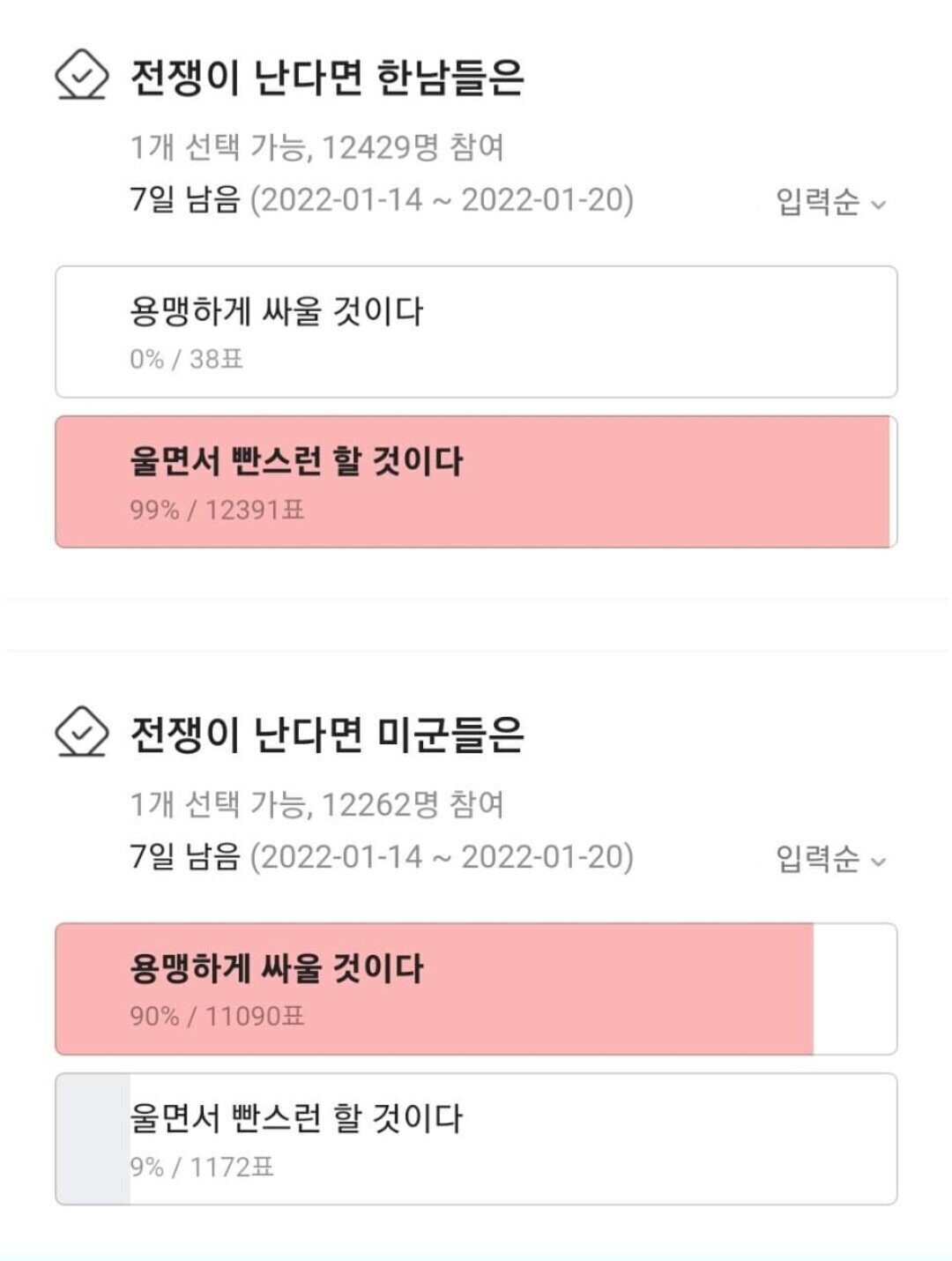Select the 99% '울면서 빤스런 할 것이다' option

pos(476,481)
